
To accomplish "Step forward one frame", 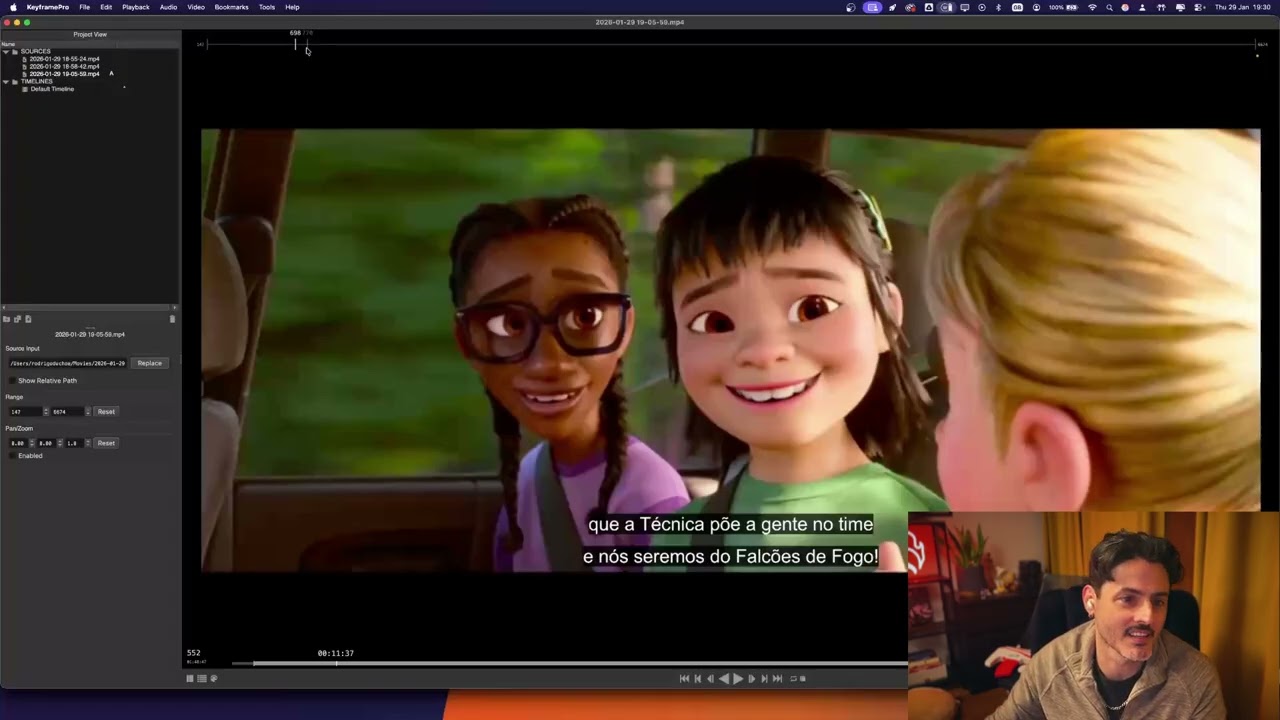I will click(x=752, y=678).
